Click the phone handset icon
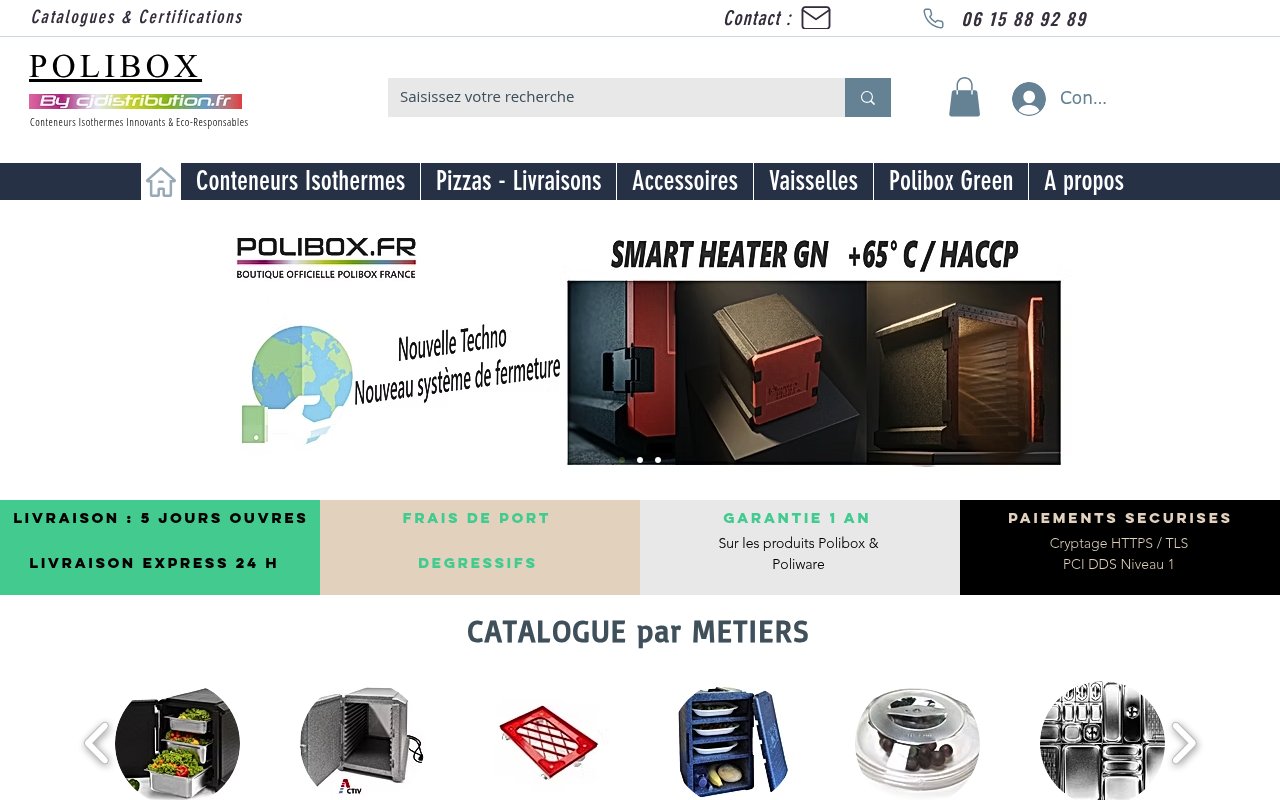1280x800 pixels. pyautogui.click(x=933, y=18)
